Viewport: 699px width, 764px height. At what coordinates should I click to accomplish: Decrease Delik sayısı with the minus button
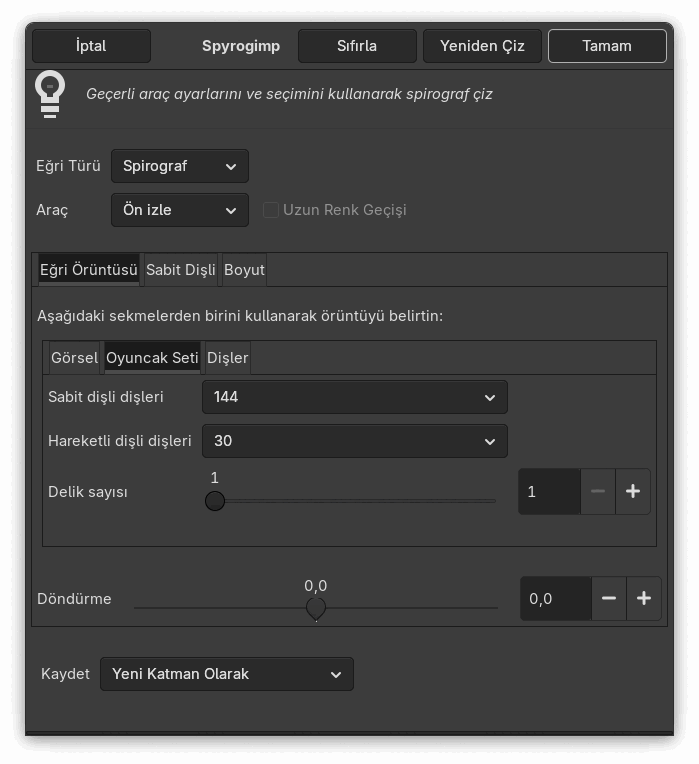[x=598, y=492]
